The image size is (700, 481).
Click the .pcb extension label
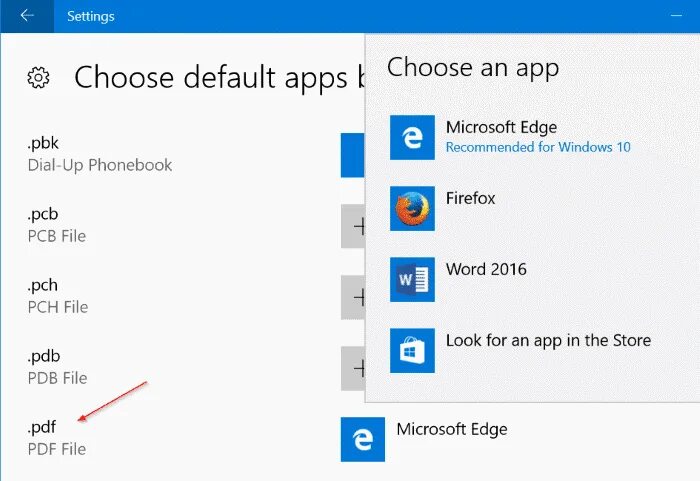point(42,214)
